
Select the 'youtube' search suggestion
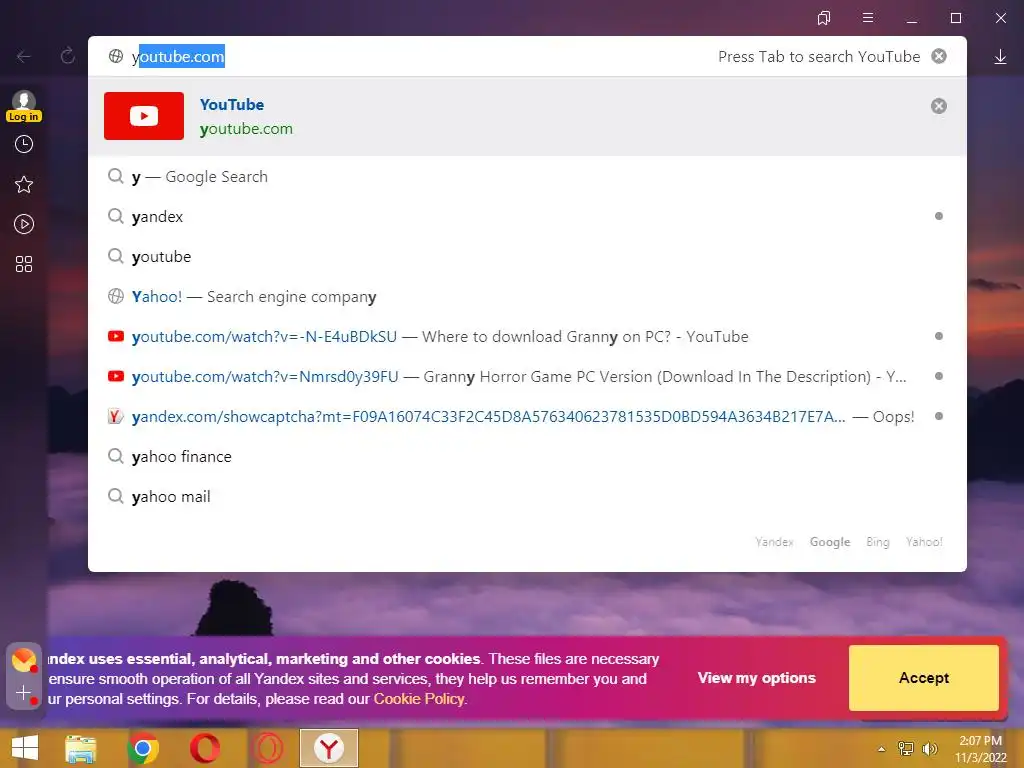point(527,257)
